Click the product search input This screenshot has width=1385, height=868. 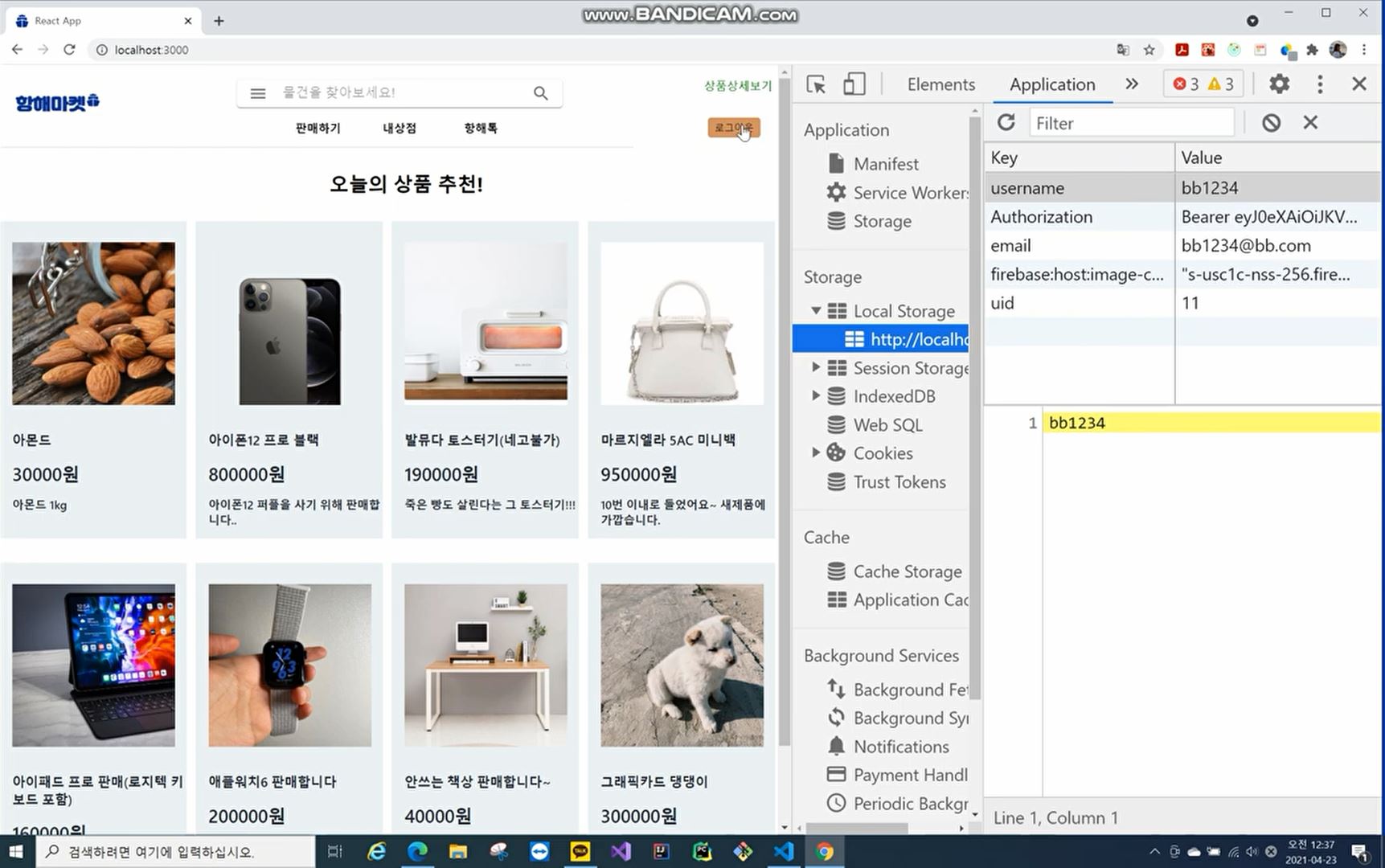402,93
